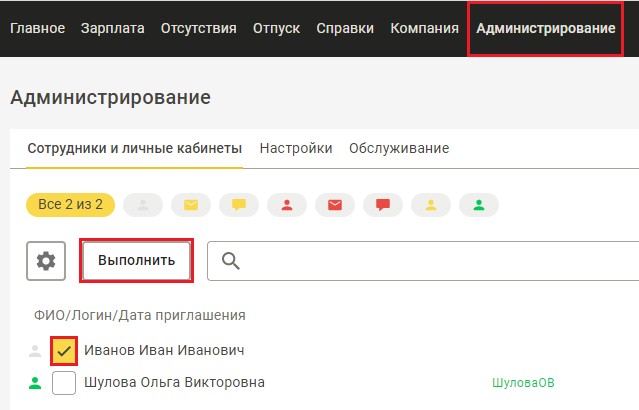Filter by yellow person status icon
The image size is (639, 410).
click(431, 205)
